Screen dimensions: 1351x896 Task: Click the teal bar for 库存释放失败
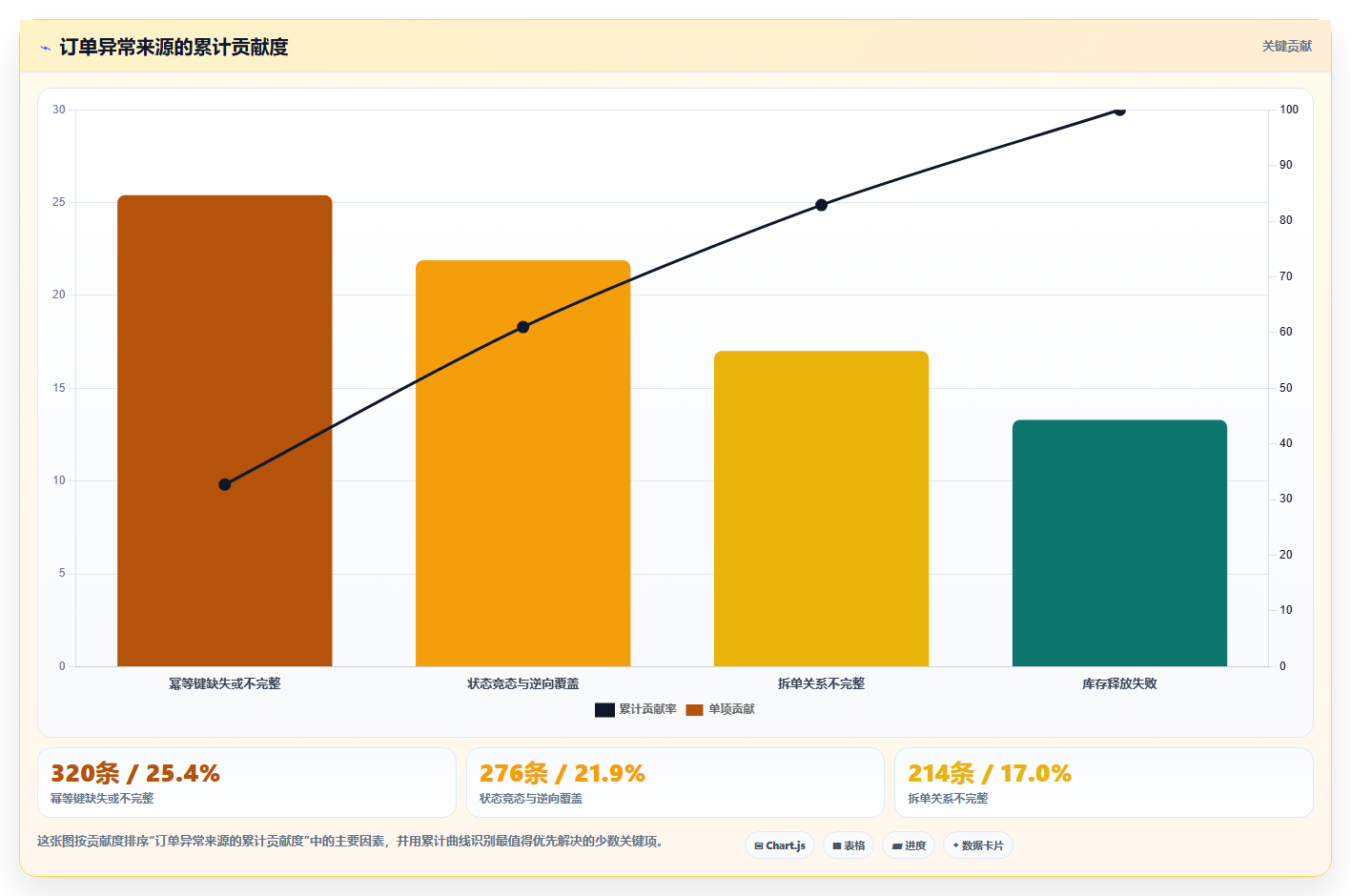[1120, 543]
